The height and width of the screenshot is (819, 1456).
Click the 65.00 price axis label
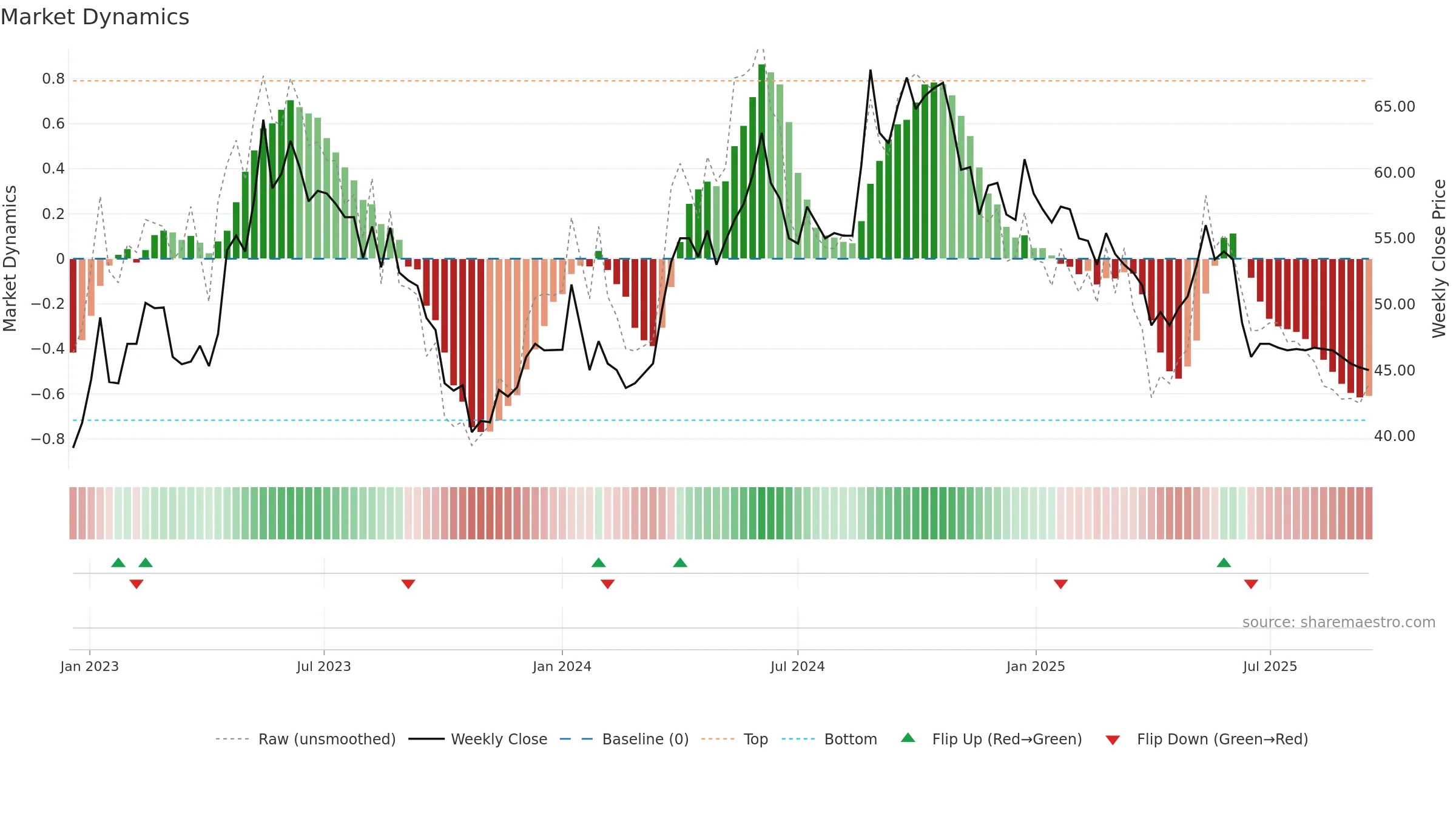1395,107
